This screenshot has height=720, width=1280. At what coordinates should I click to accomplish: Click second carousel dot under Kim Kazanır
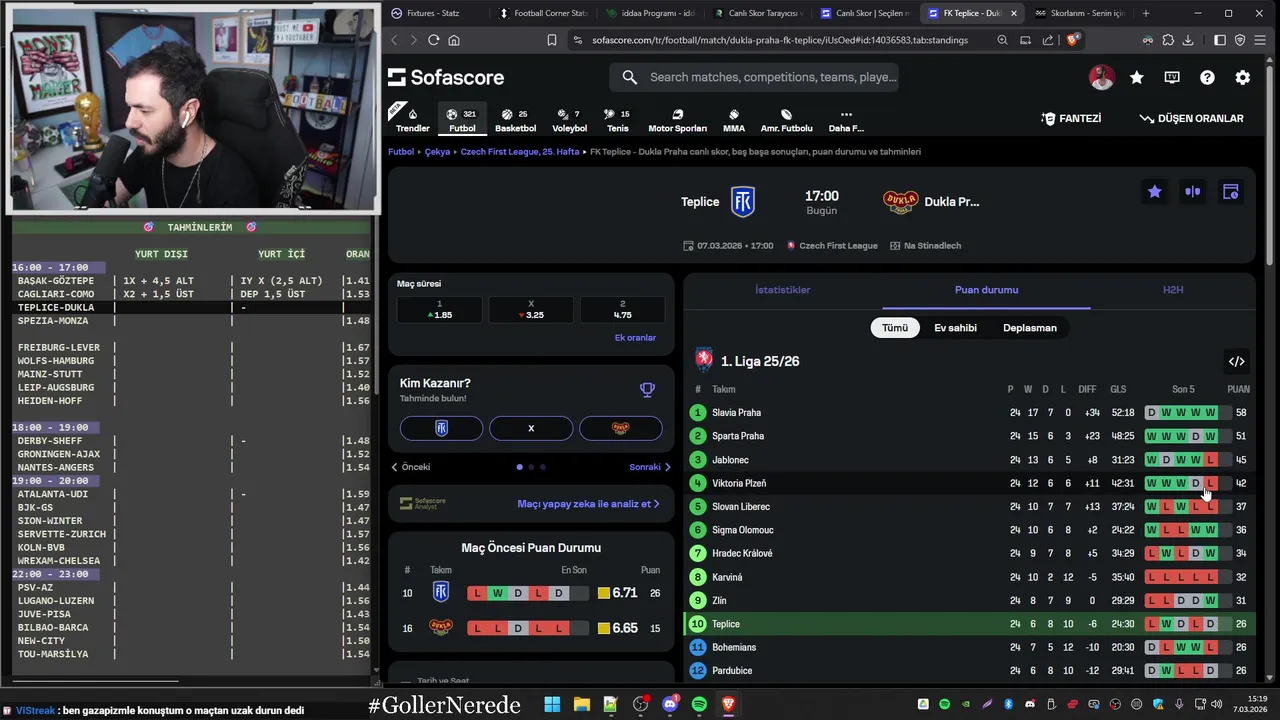531,467
